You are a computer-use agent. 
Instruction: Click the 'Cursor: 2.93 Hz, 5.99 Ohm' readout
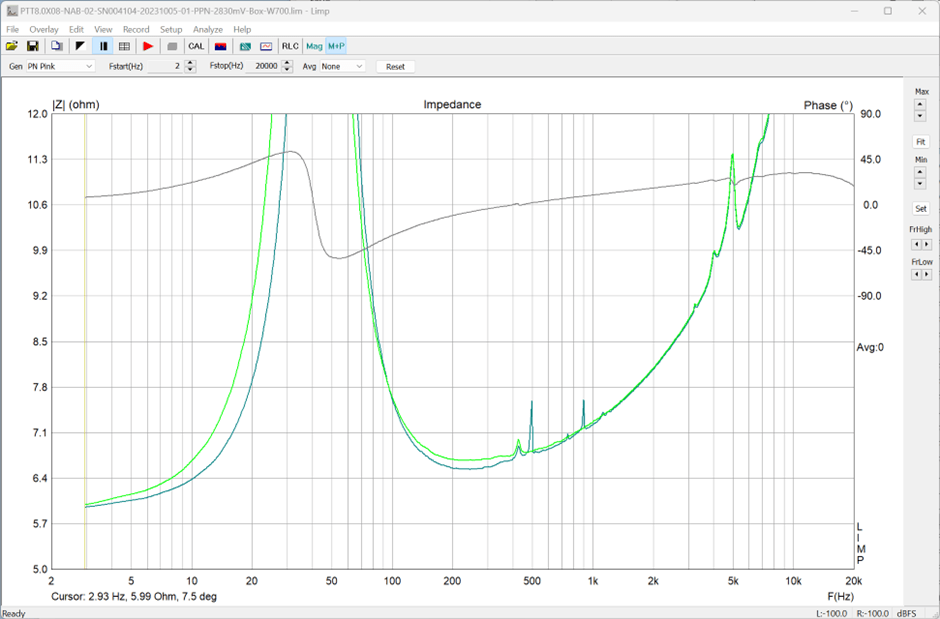[x=134, y=597]
